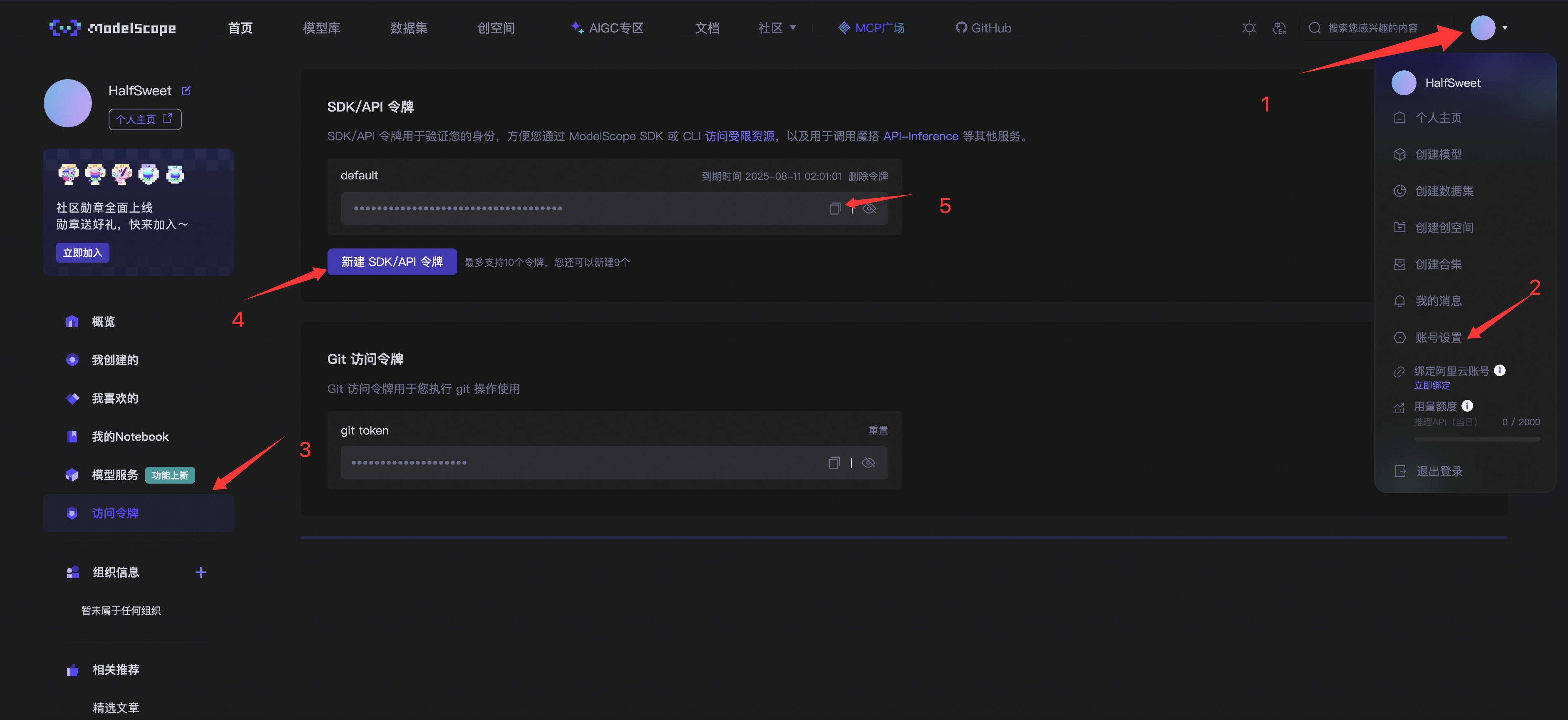Open 精选文章 in the sidebar
This screenshot has width=1568, height=720.
(x=116, y=708)
